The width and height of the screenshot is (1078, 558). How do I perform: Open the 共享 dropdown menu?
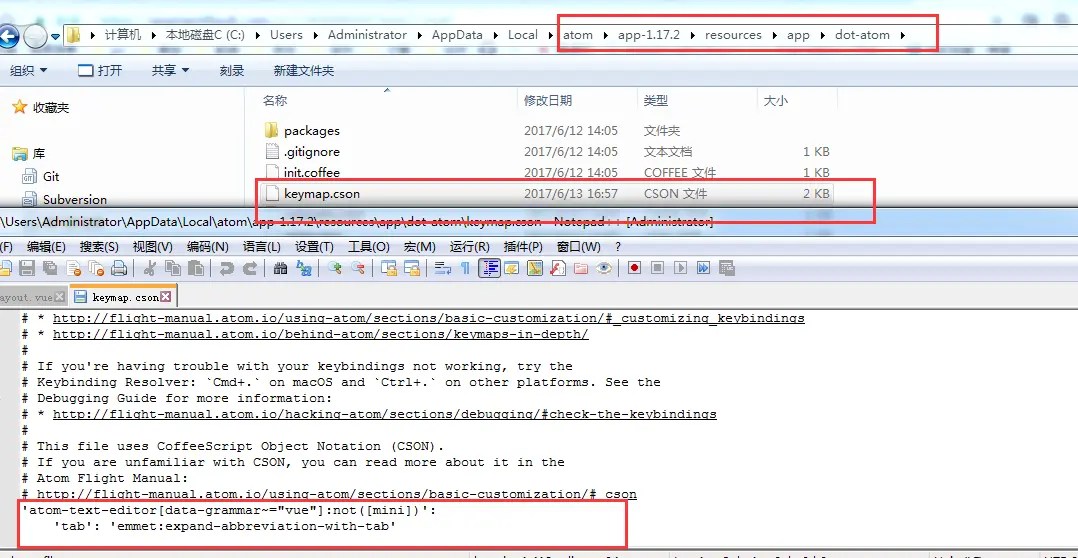170,70
